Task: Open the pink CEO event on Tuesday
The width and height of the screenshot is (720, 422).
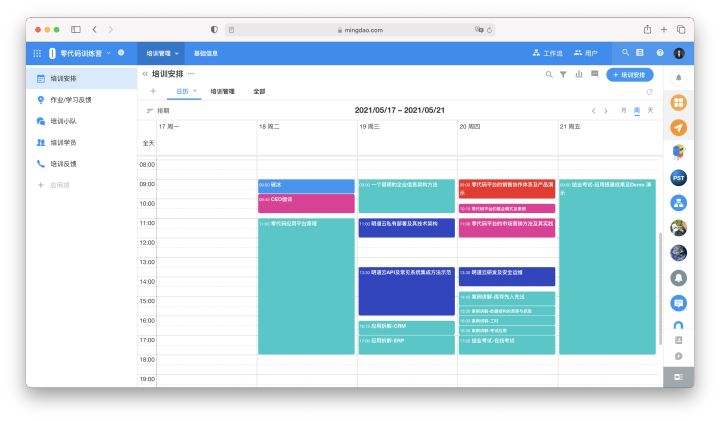Action: pyautogui.click(x=306, y=203)
